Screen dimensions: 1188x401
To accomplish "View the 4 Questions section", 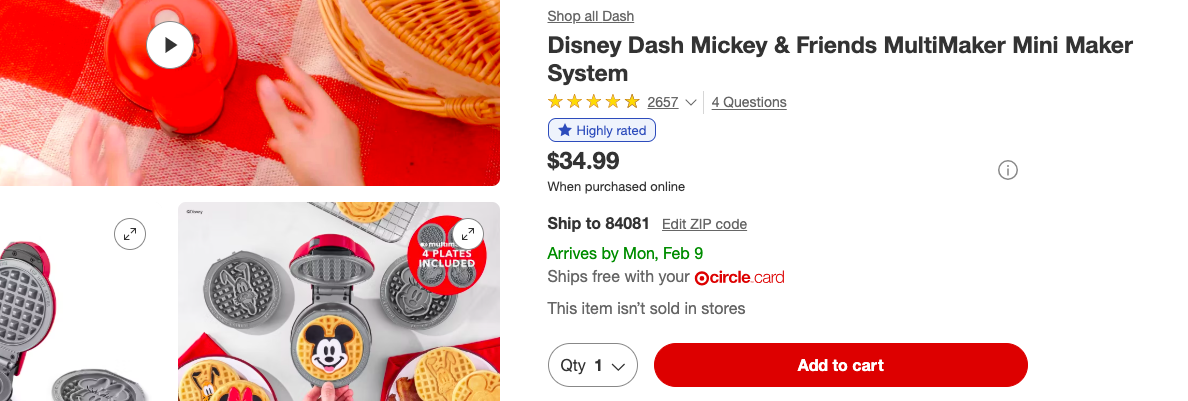I will (749, 102).
